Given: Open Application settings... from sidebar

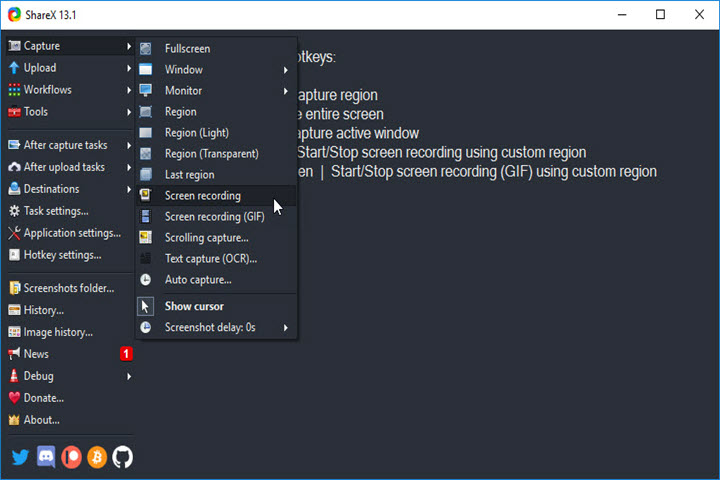Looking at the screenshot, I should 70,233.
